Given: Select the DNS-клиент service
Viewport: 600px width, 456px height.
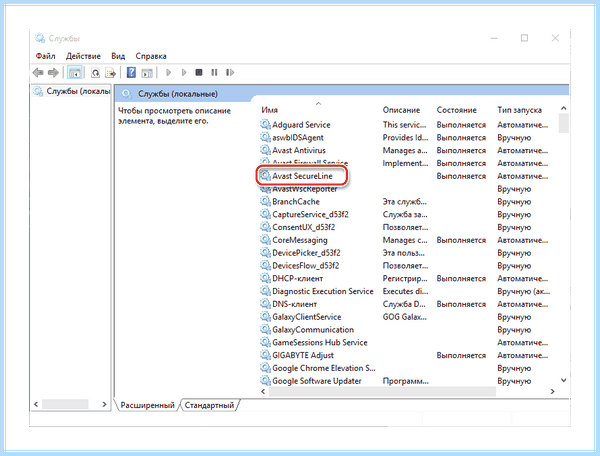Looking at the screenshot, I should (x=294, y=304).
